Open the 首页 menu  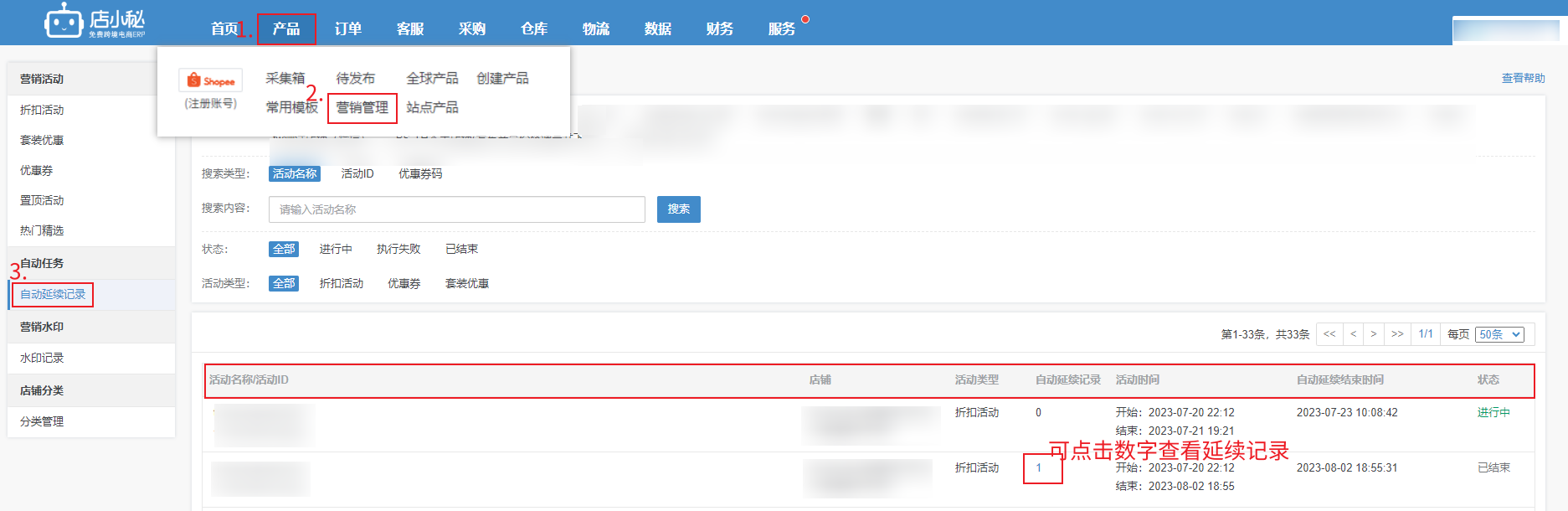(x=224, y=28)
